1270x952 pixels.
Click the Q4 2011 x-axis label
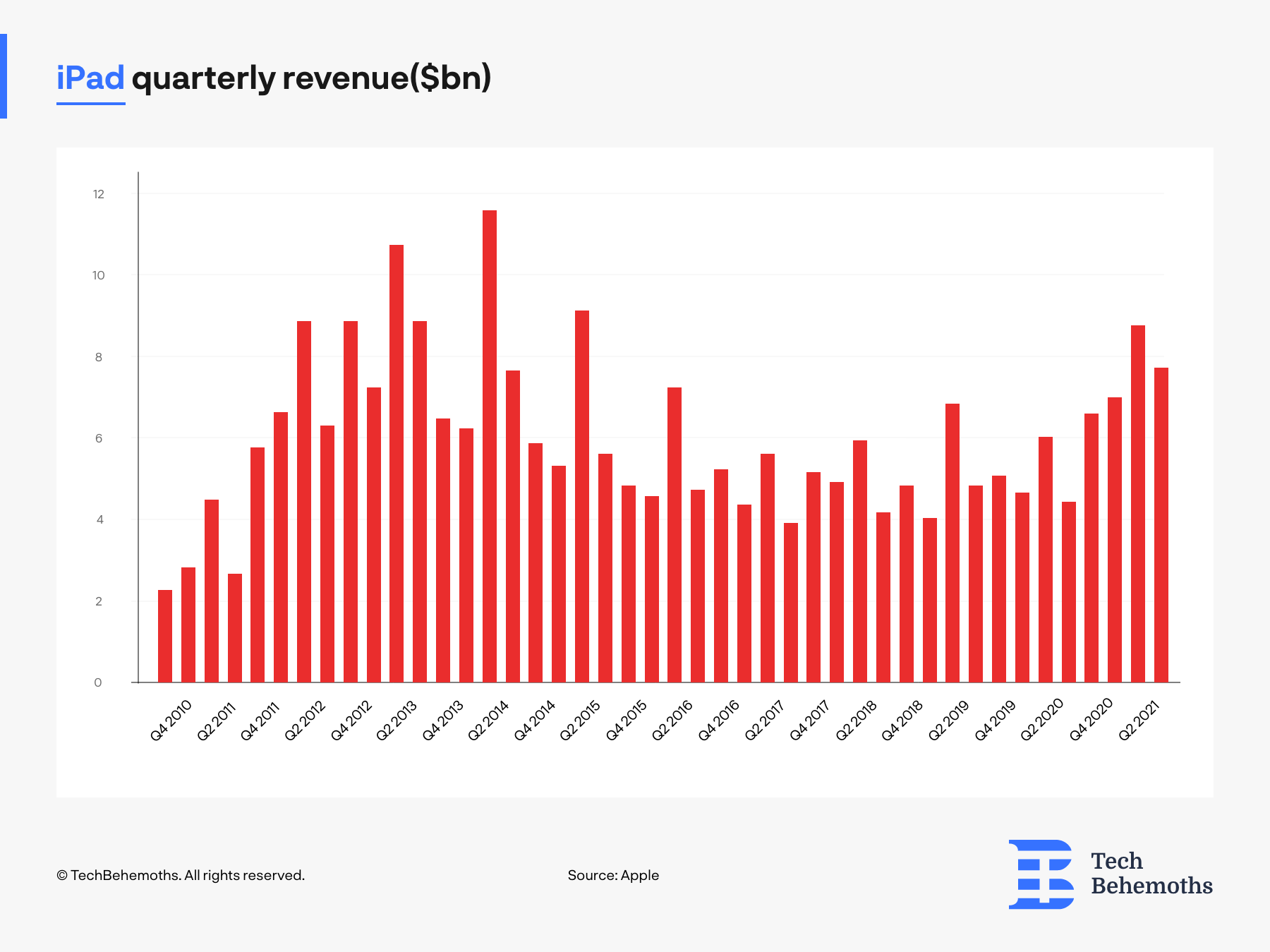(x=260, y=721)
